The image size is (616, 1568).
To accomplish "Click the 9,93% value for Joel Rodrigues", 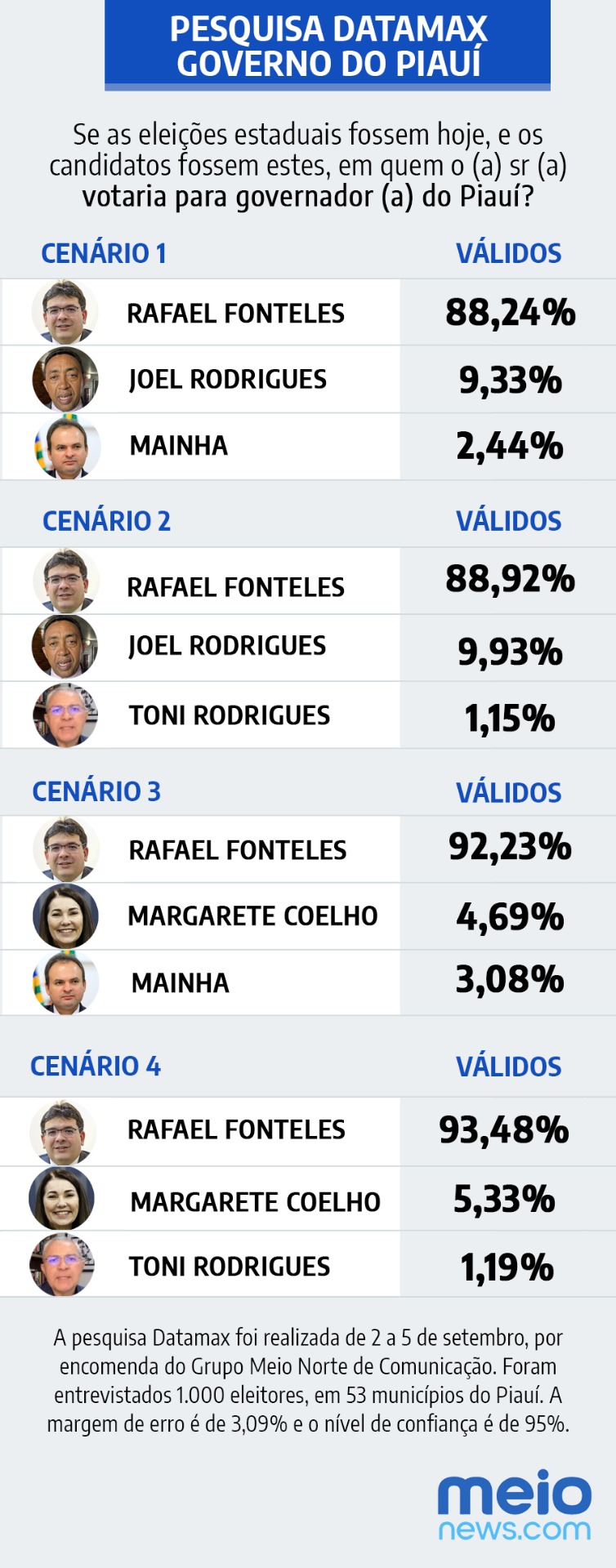I will 510,652.
